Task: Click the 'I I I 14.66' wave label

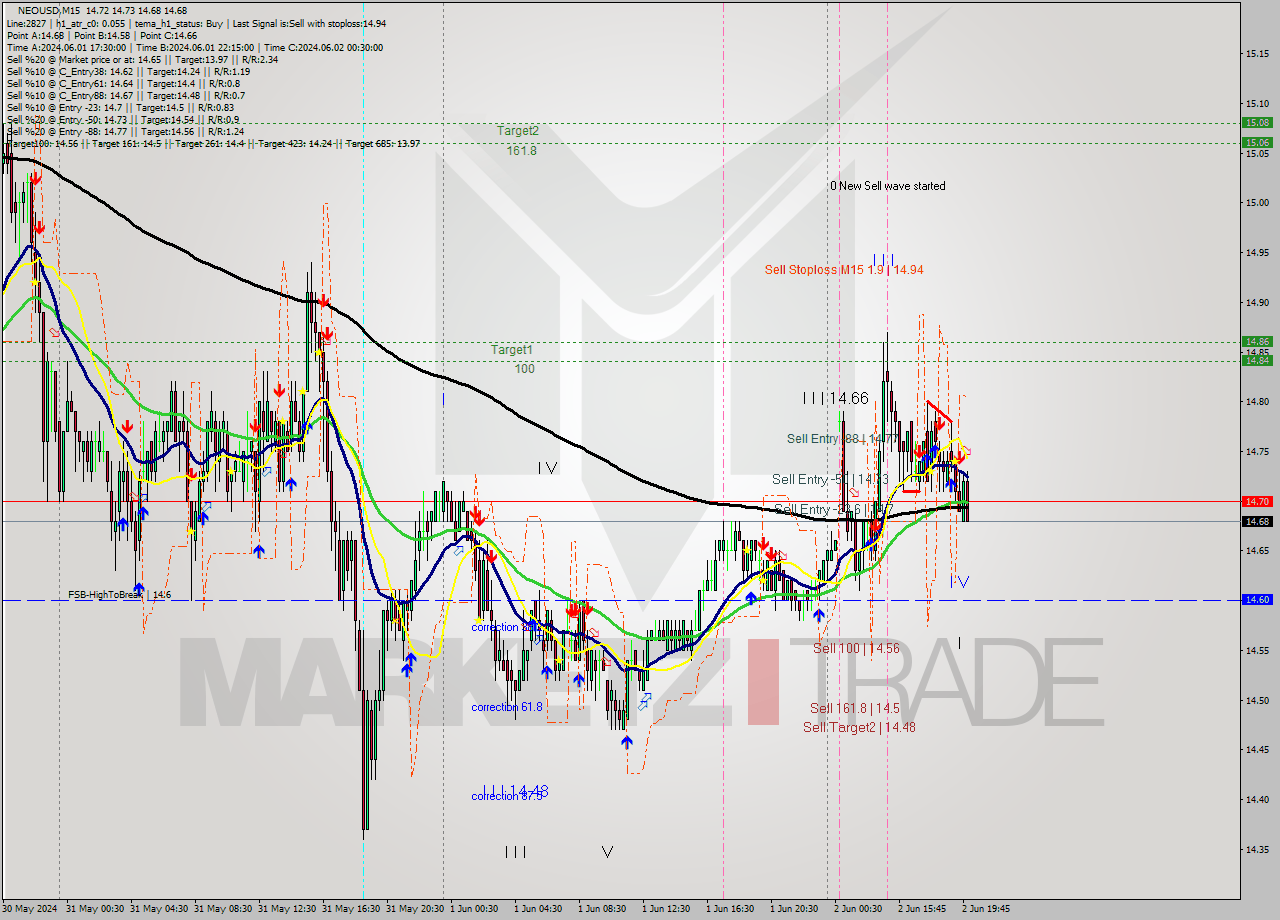Action: point(835,398)
